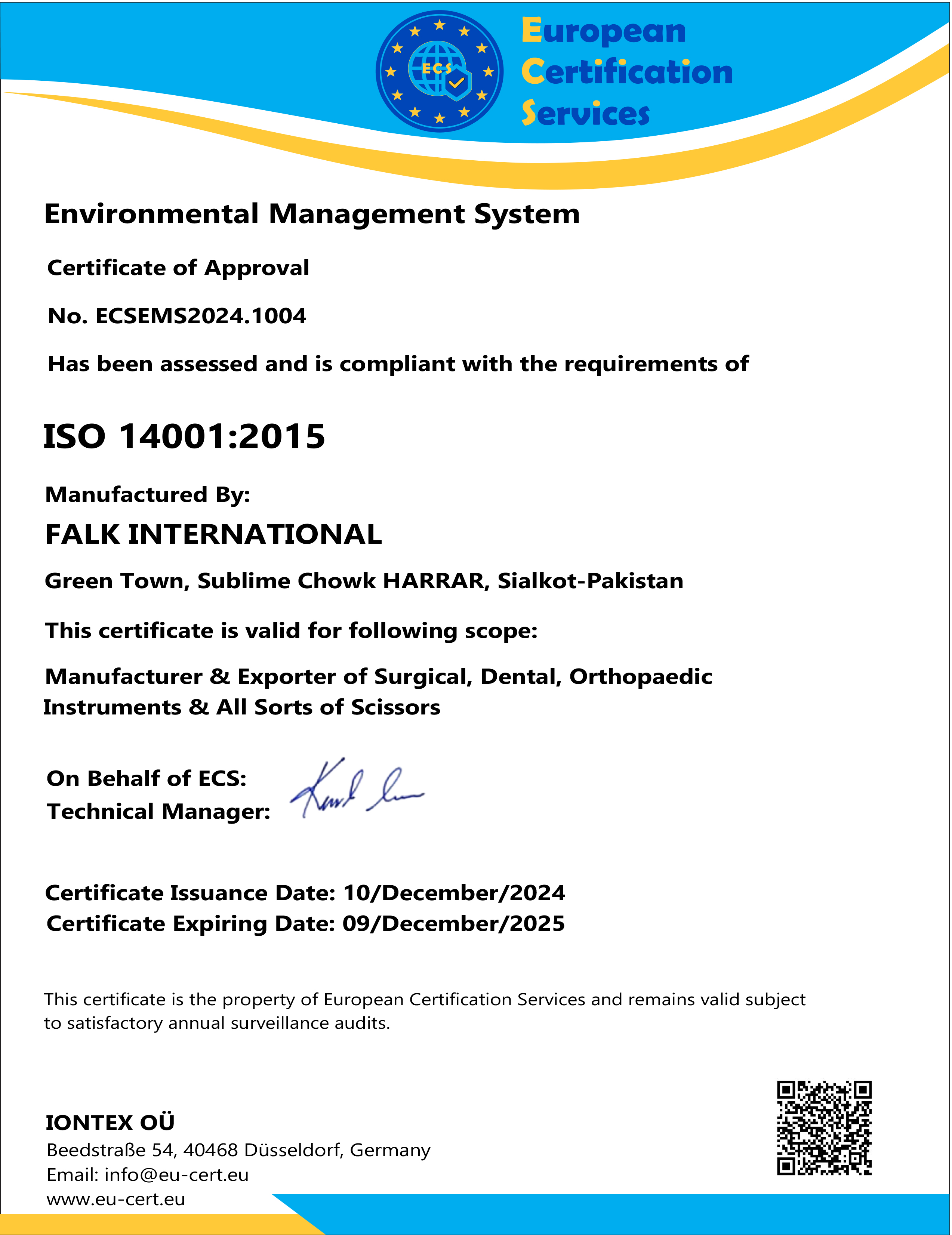Click the "Has been assessed and is compliant" line
The width and height of the screenshot is (952, 1235).
(x=398, y=364)
